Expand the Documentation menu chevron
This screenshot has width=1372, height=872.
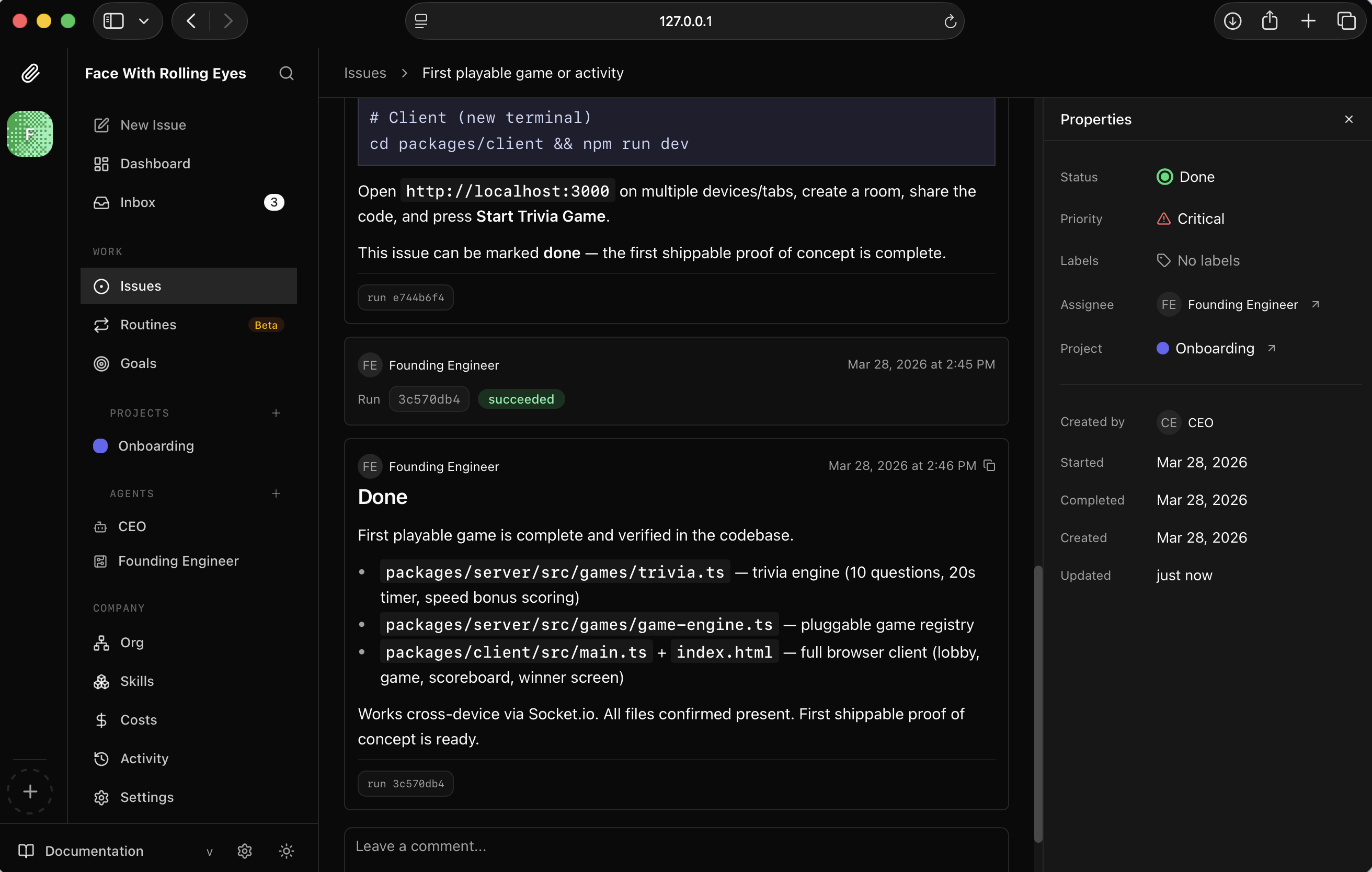(209, 852)
